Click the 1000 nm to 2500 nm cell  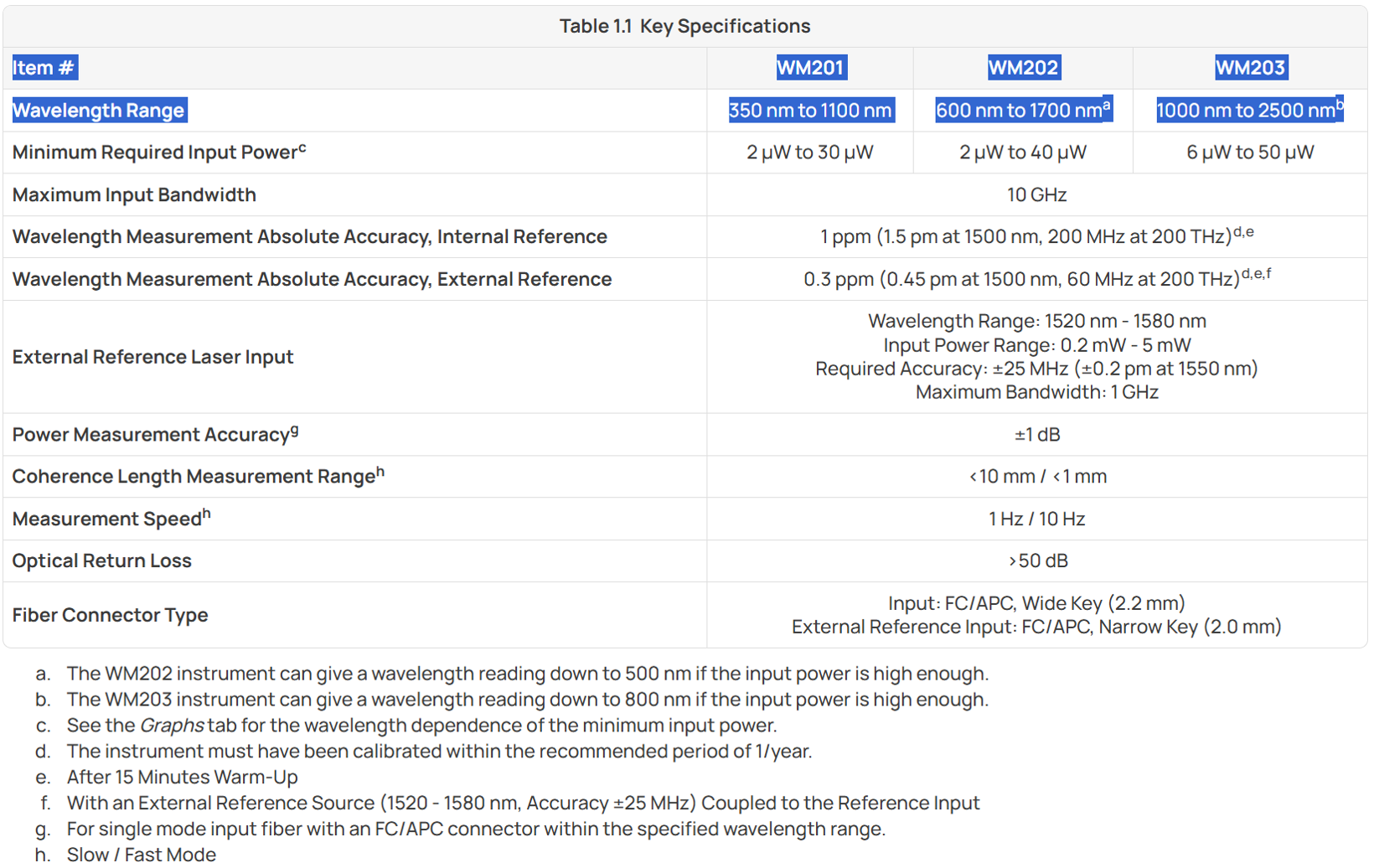point(1250,110)
